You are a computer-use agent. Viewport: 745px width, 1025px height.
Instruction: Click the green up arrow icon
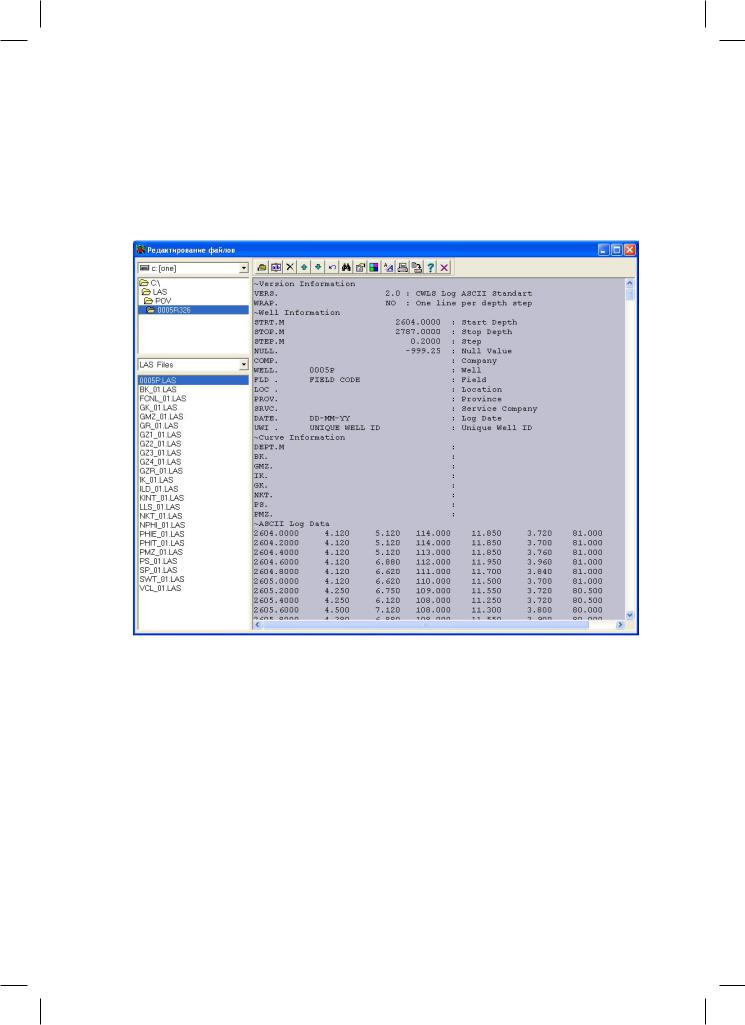pos(304,267)
